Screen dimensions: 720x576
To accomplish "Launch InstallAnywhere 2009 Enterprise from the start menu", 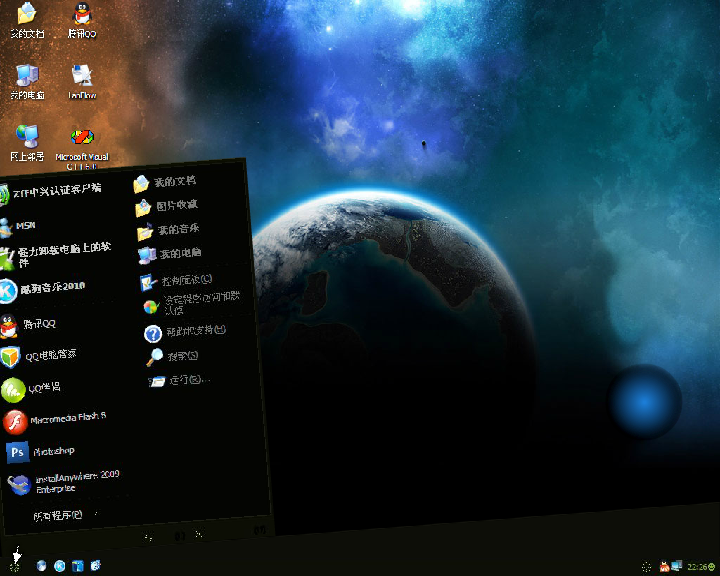I will [x=64, y=483].
